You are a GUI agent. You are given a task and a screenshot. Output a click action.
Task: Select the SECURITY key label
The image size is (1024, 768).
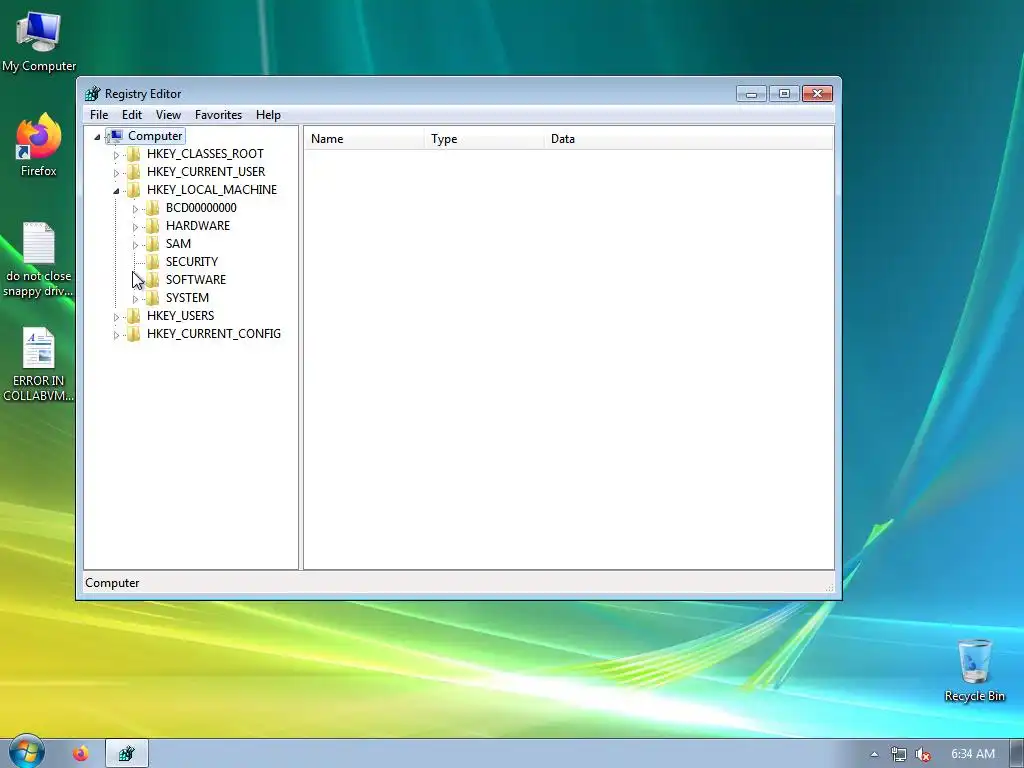(x=192, y=262)
